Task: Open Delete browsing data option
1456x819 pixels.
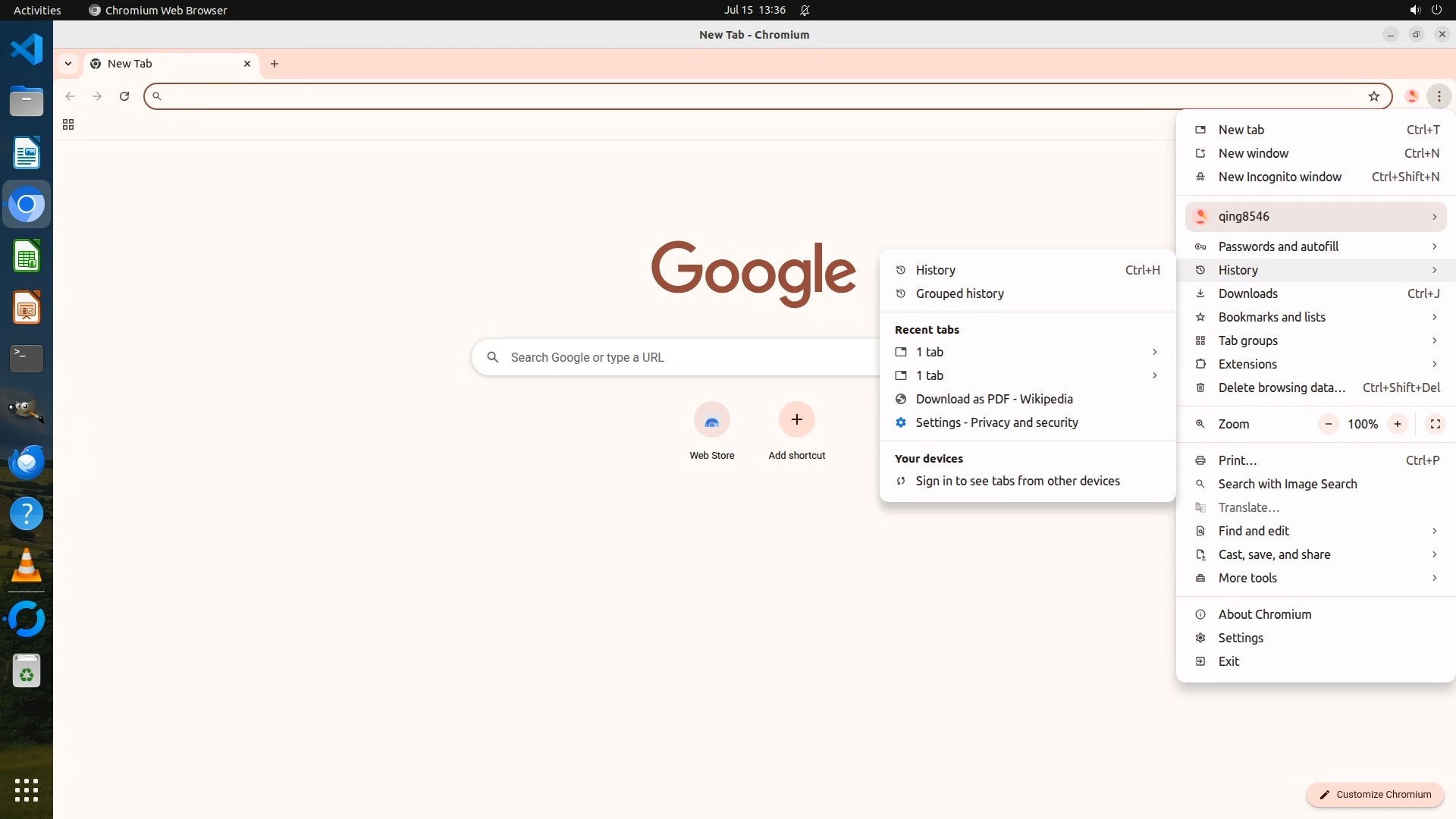Action: (1281, 388)
